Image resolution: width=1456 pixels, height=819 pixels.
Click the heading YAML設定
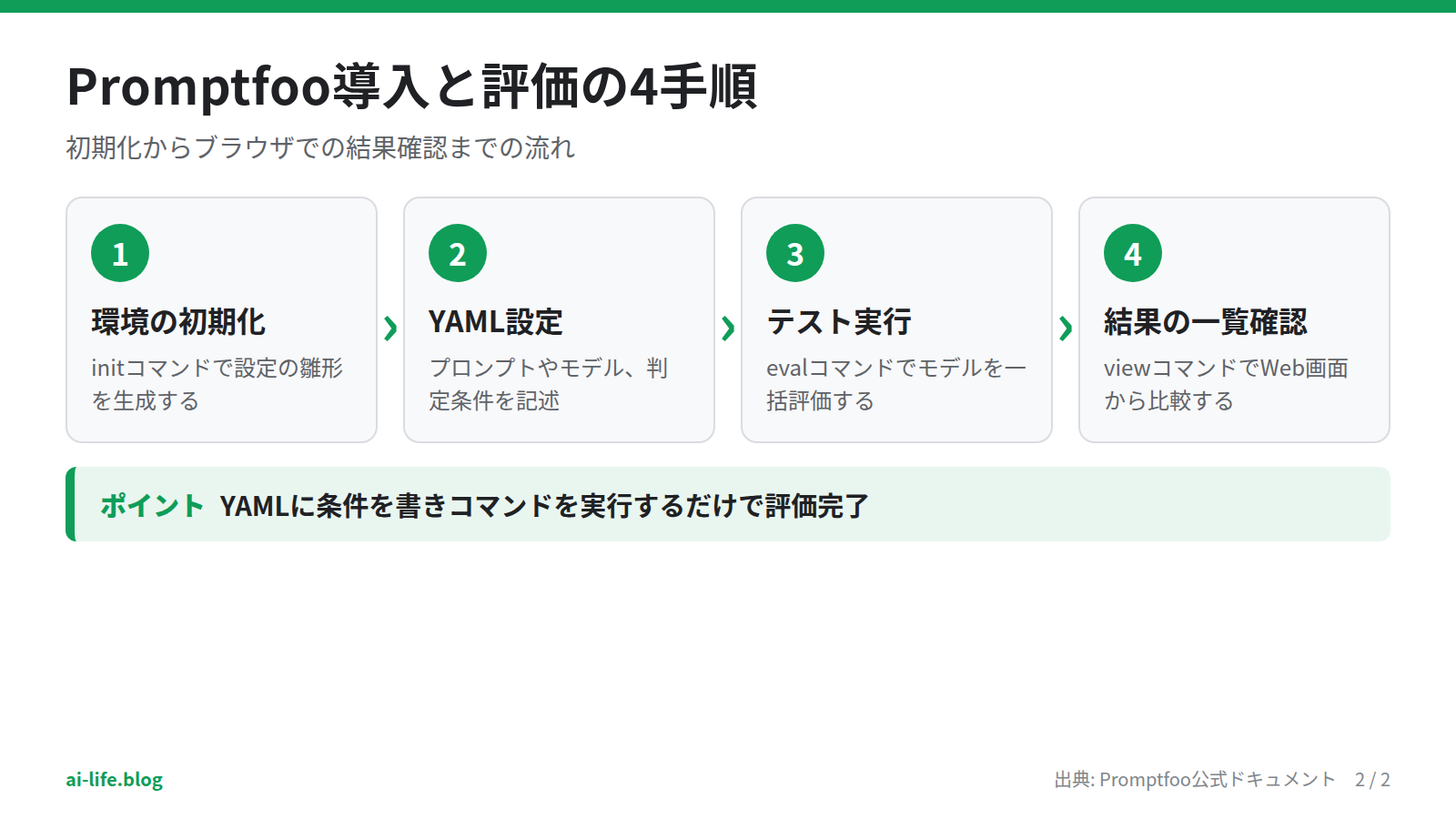click(x=496, y=322)
